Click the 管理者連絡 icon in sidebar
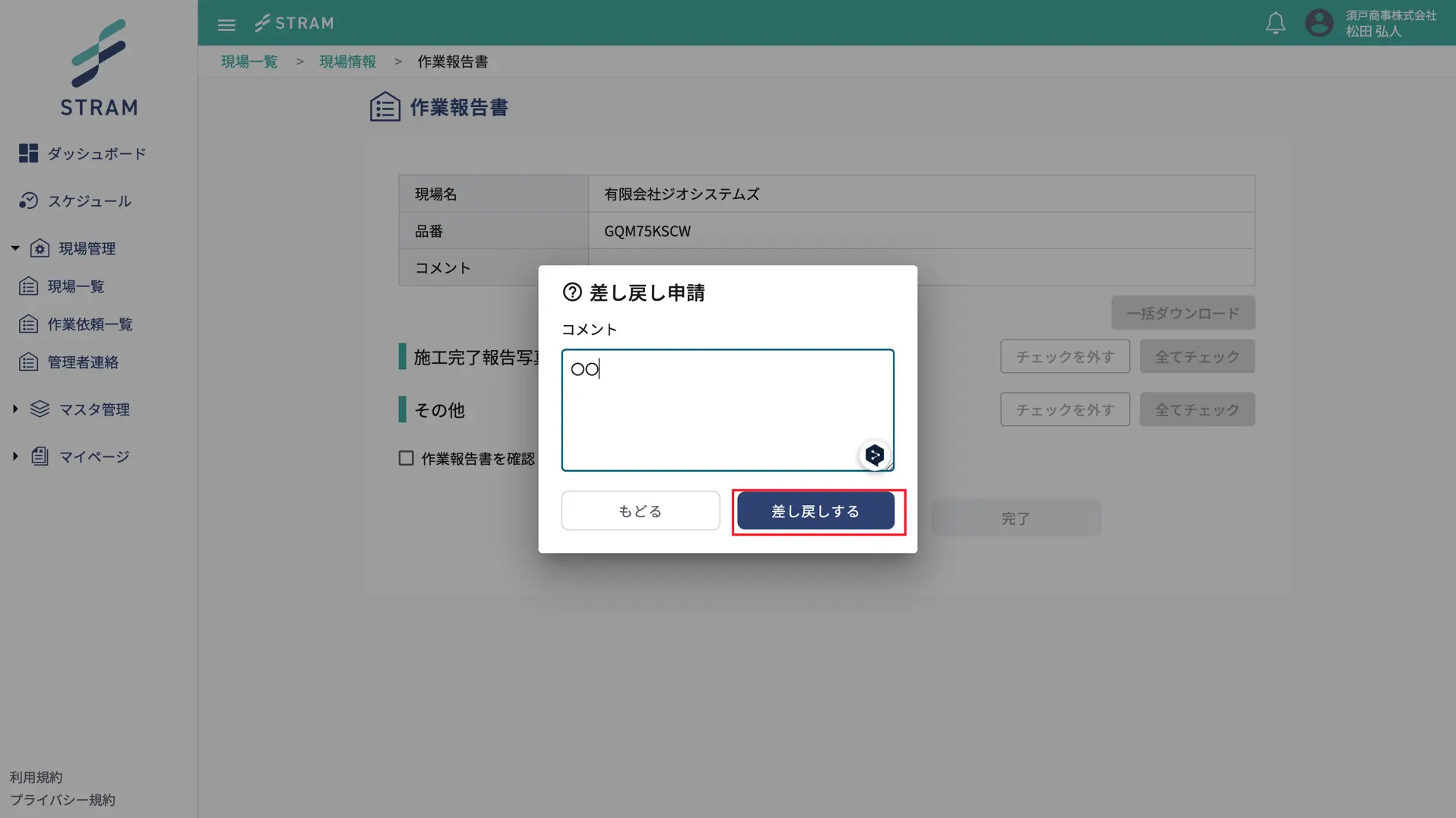1456x818 pixels. [28, 362]
